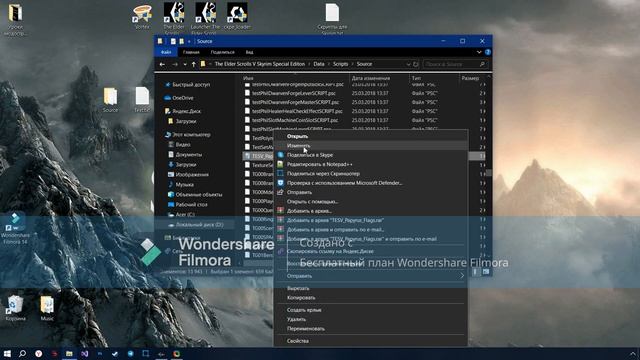Click the search magnifier in Explorer search box
This screenshot has height=360, width=640.
482,64
